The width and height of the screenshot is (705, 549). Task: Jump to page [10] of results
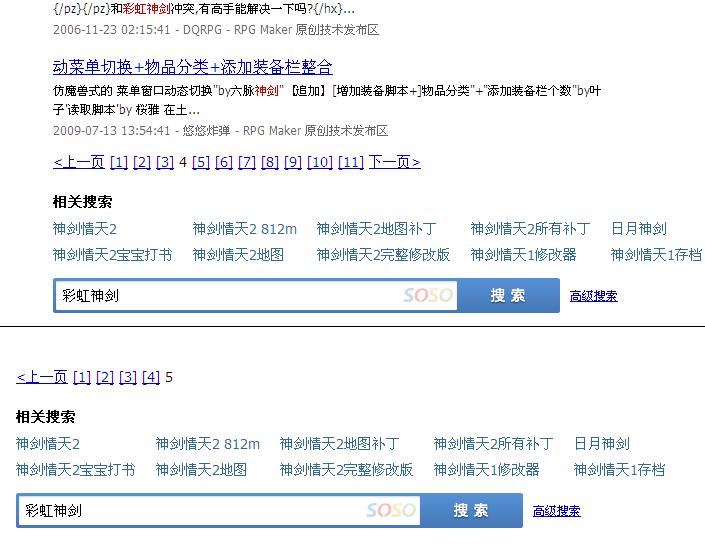[320, 162]
